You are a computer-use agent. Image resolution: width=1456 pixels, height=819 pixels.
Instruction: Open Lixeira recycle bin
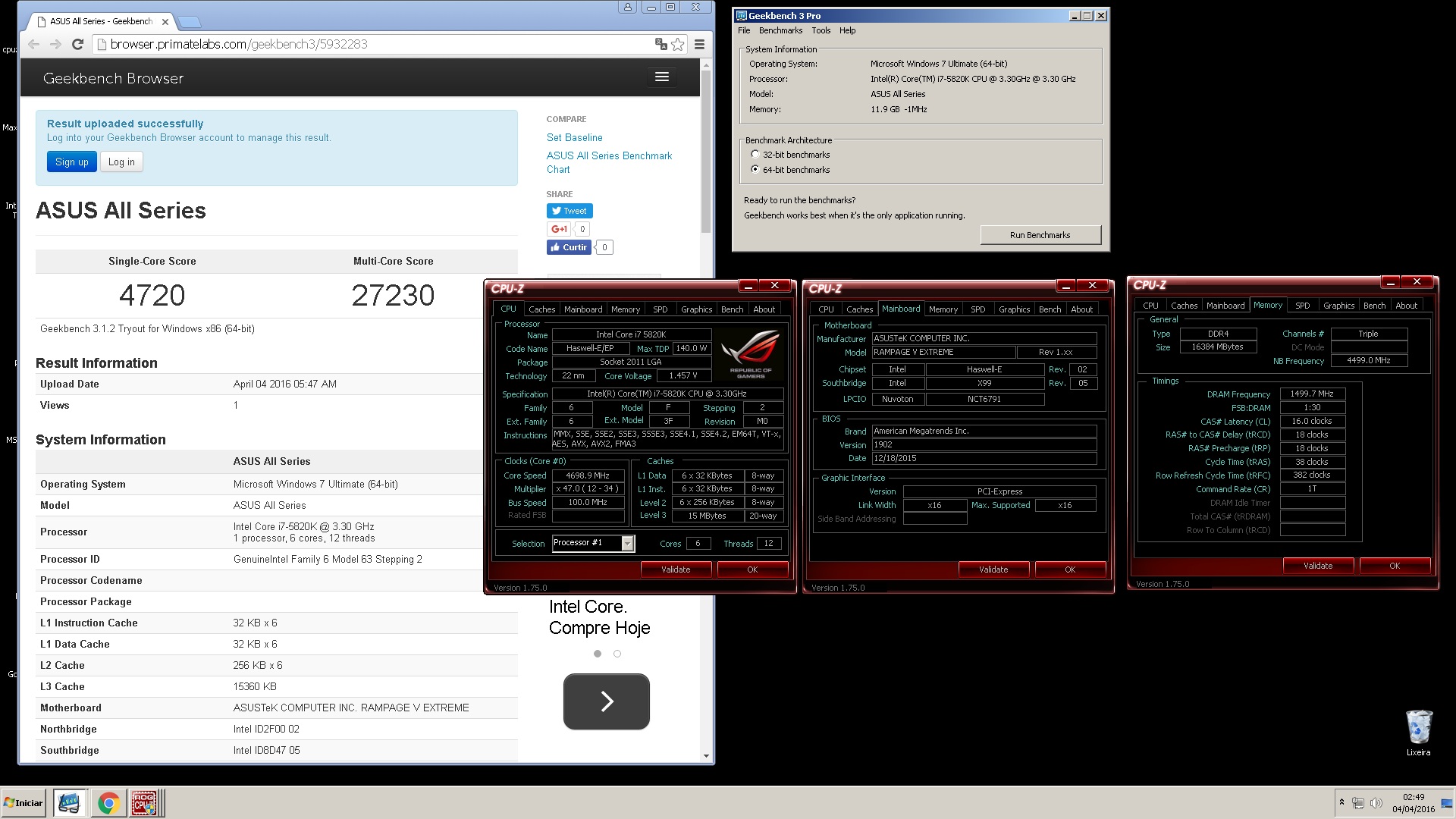click(1418, 733)
